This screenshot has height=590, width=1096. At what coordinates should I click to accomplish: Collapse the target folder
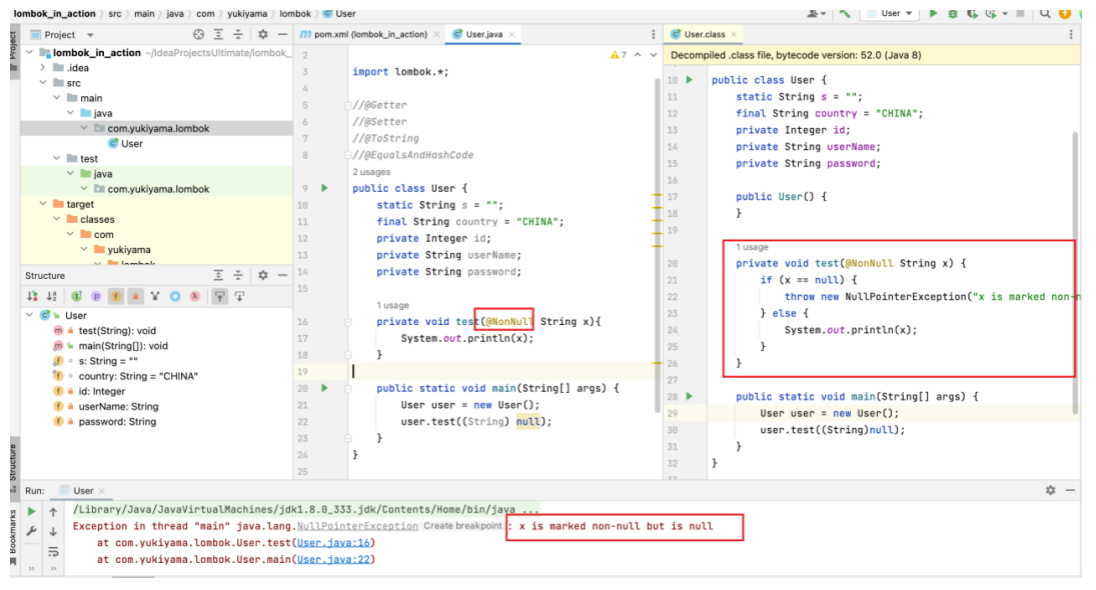[43, 204]
